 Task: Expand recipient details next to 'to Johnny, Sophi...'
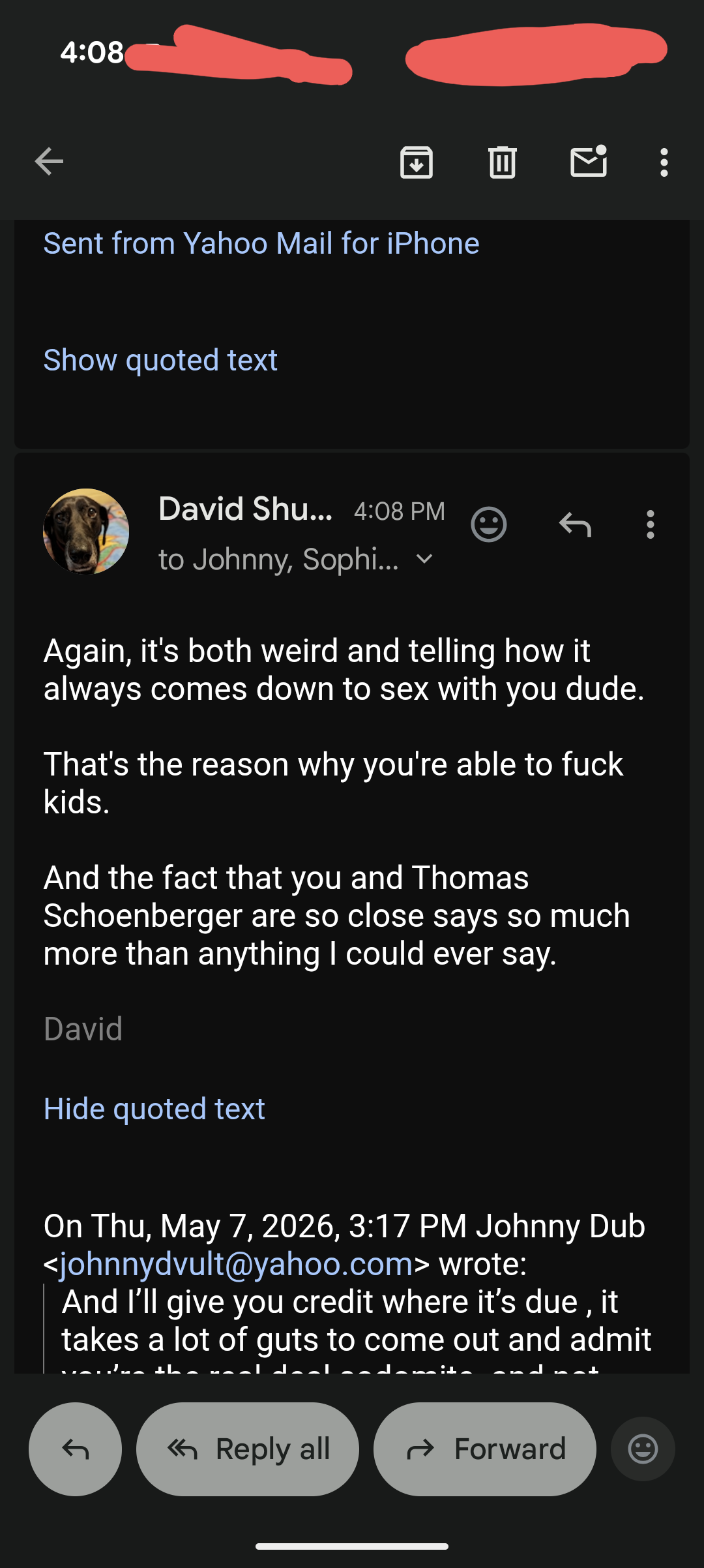click(424, 559)
